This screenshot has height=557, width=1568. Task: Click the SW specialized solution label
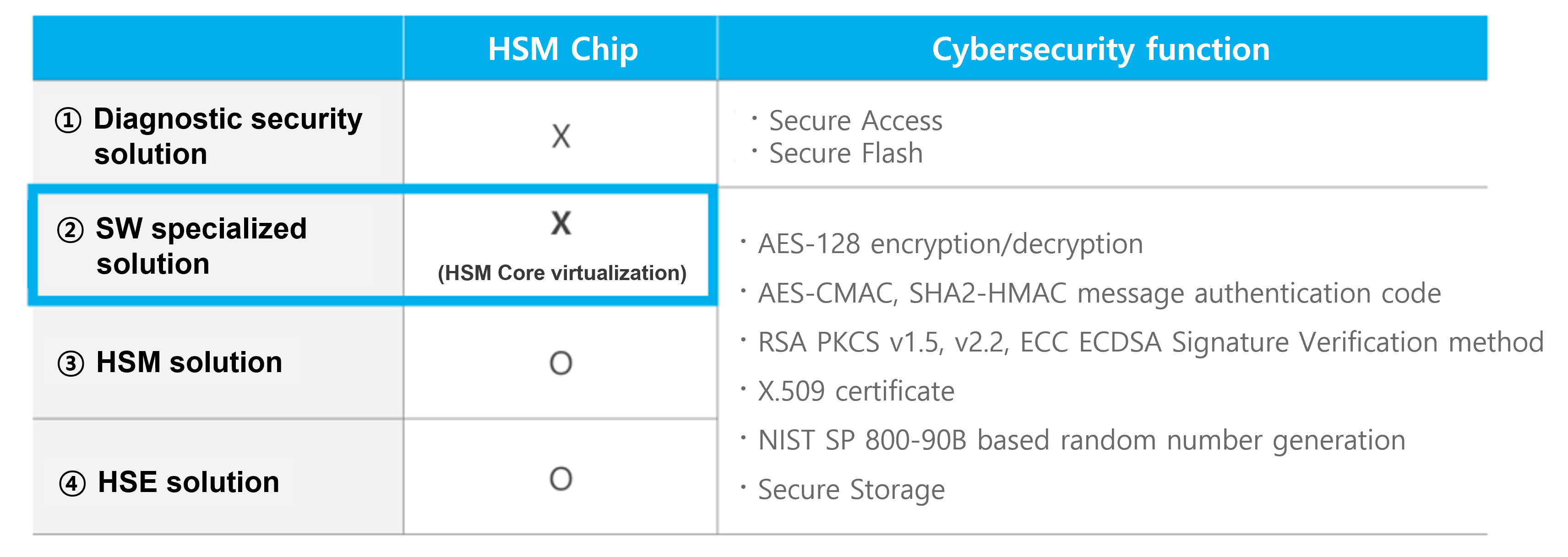coord(201,246)
